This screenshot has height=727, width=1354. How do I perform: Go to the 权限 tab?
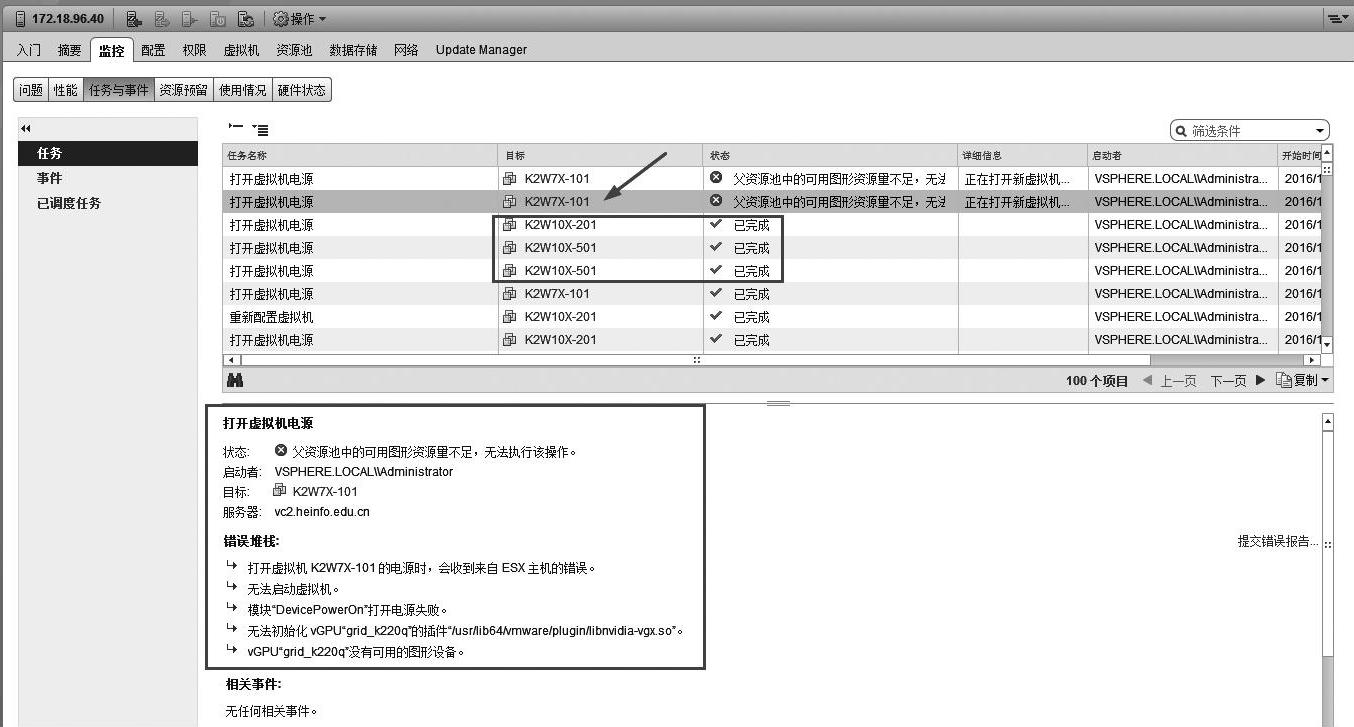pos(194,50)
